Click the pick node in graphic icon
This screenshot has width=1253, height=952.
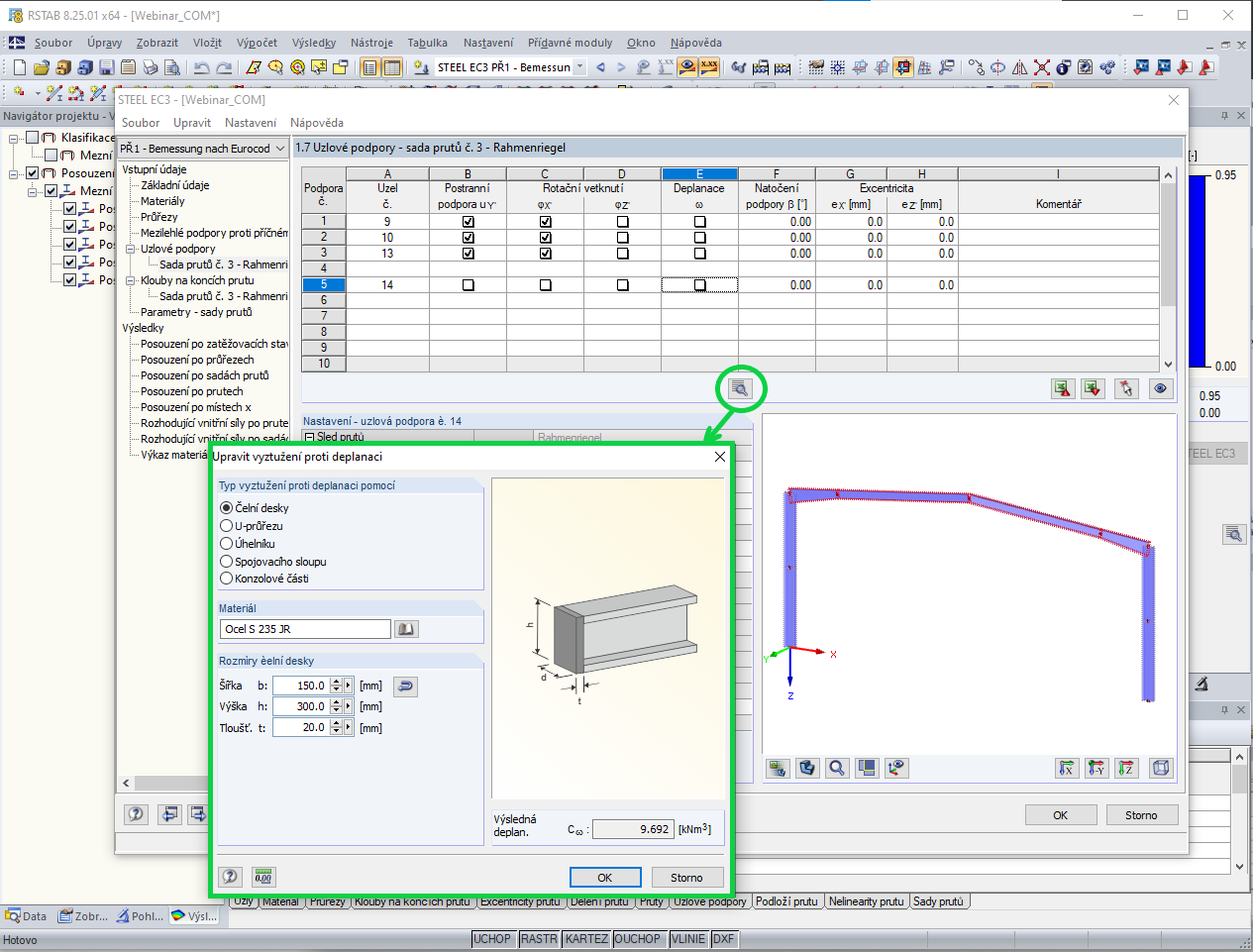click(1125, 388)
